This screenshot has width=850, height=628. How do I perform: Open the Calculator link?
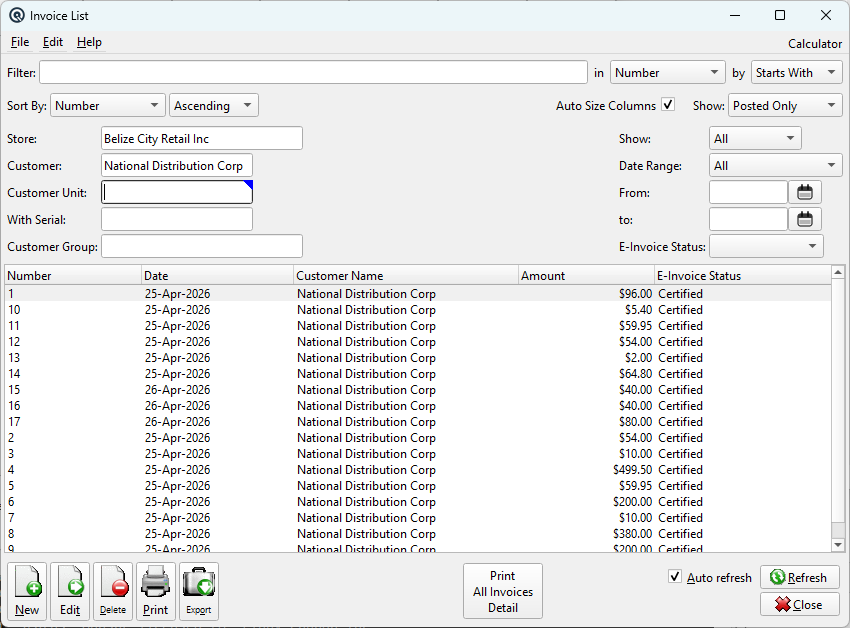[815, 43]
